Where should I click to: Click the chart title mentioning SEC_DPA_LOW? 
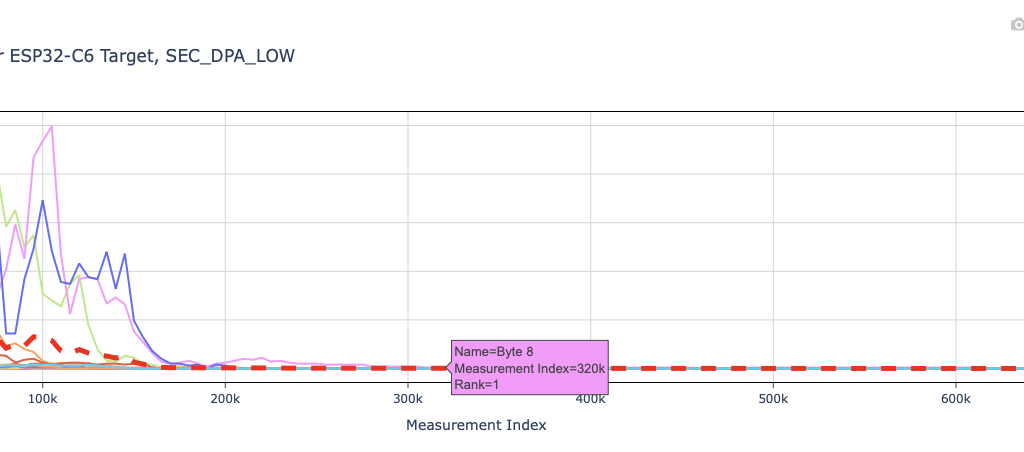(148, 56)
